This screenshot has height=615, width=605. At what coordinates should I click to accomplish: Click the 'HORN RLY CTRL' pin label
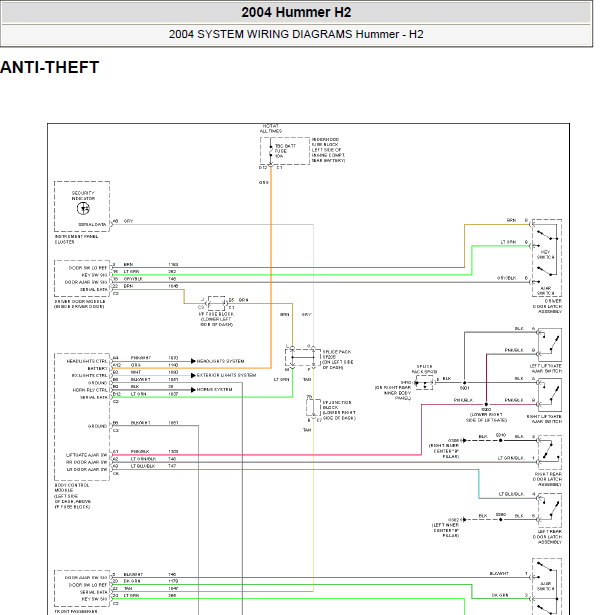click(x=90, y=390)
